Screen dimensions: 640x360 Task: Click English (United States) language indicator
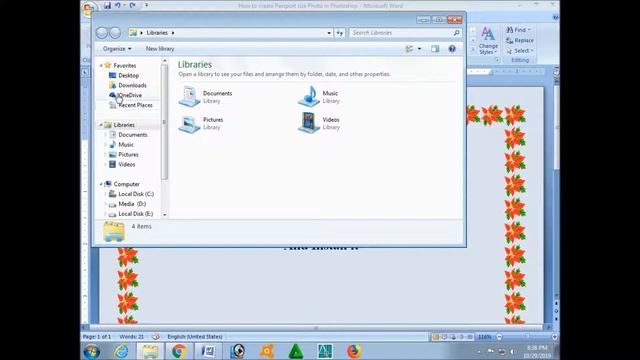(195, 337)
